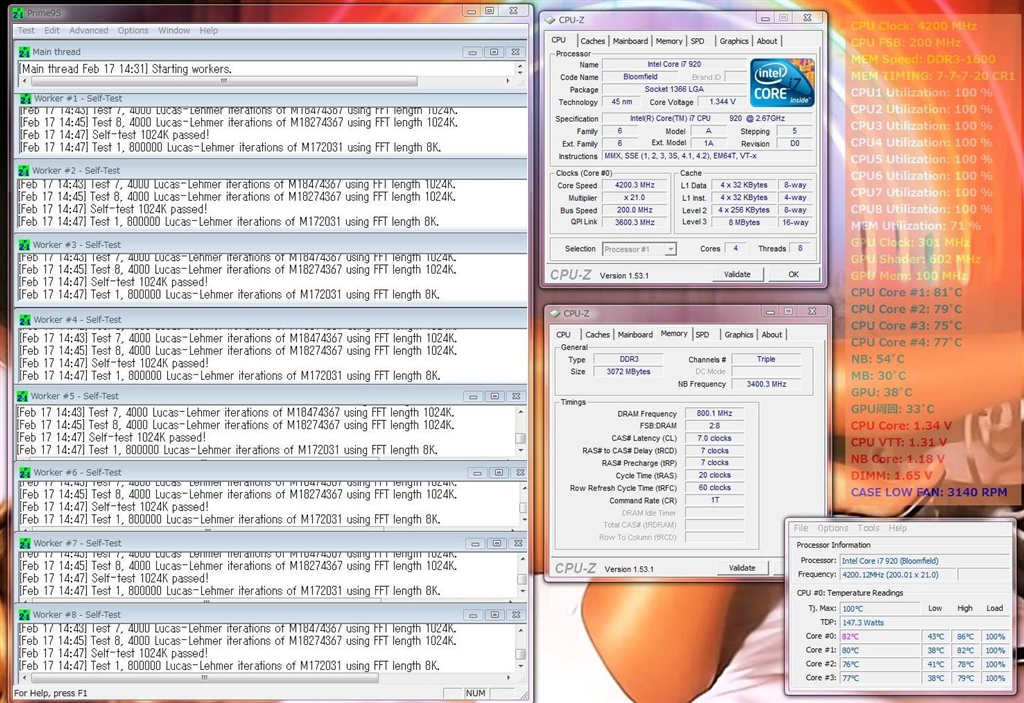Viewport: 1024px width, 703px height.
Task: Click the Main thread window icon
Action: [x=23, y=52]
